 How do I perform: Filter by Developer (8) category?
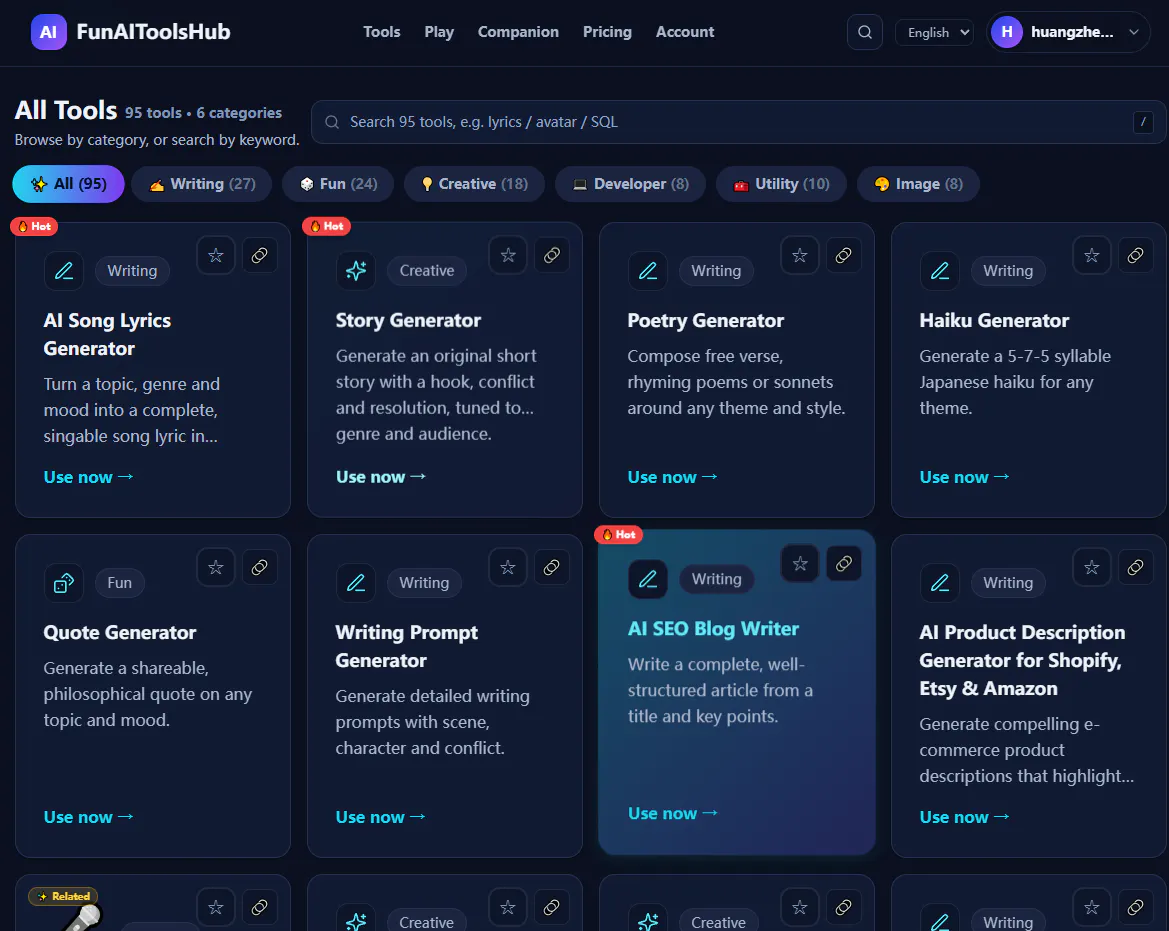630,184
